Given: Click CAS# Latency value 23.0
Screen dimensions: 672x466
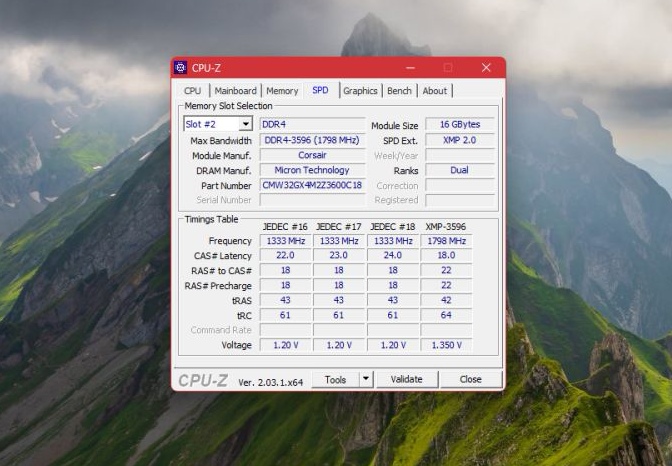Looking at the screenshot, I should tap(339, 256).
